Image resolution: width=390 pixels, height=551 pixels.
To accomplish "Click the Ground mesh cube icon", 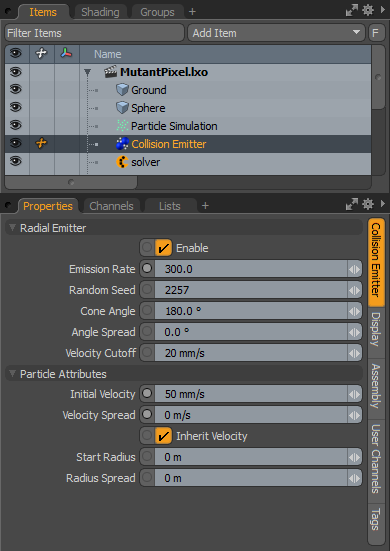I will click(122, 90).
